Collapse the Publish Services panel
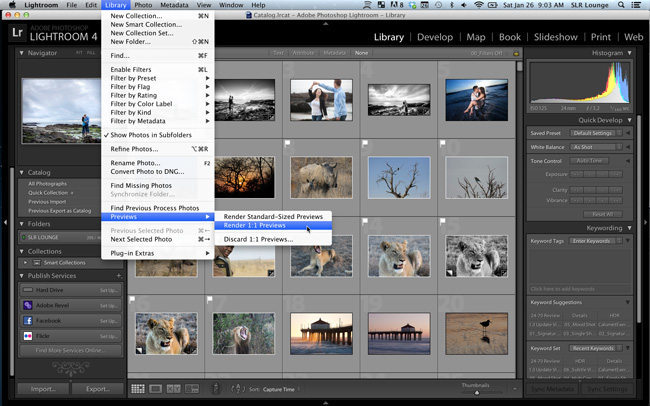 [x=22, y=276]
